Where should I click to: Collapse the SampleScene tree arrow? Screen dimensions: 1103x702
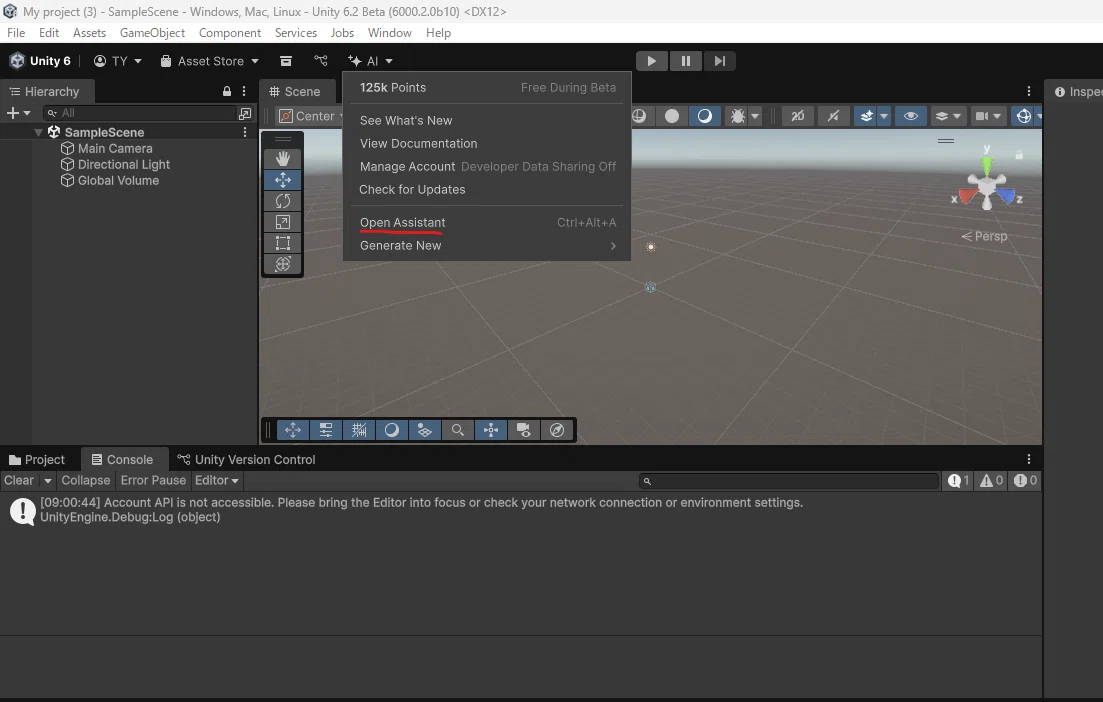[x=38, y=132]
